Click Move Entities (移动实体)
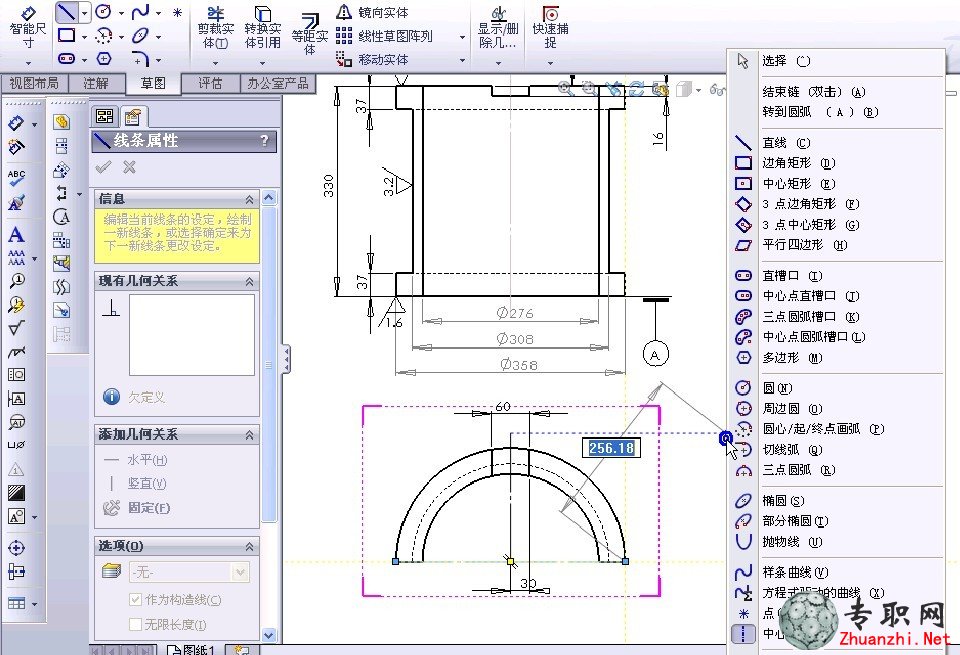Viewport: 960px width, 655px height. tap(372, 59)
